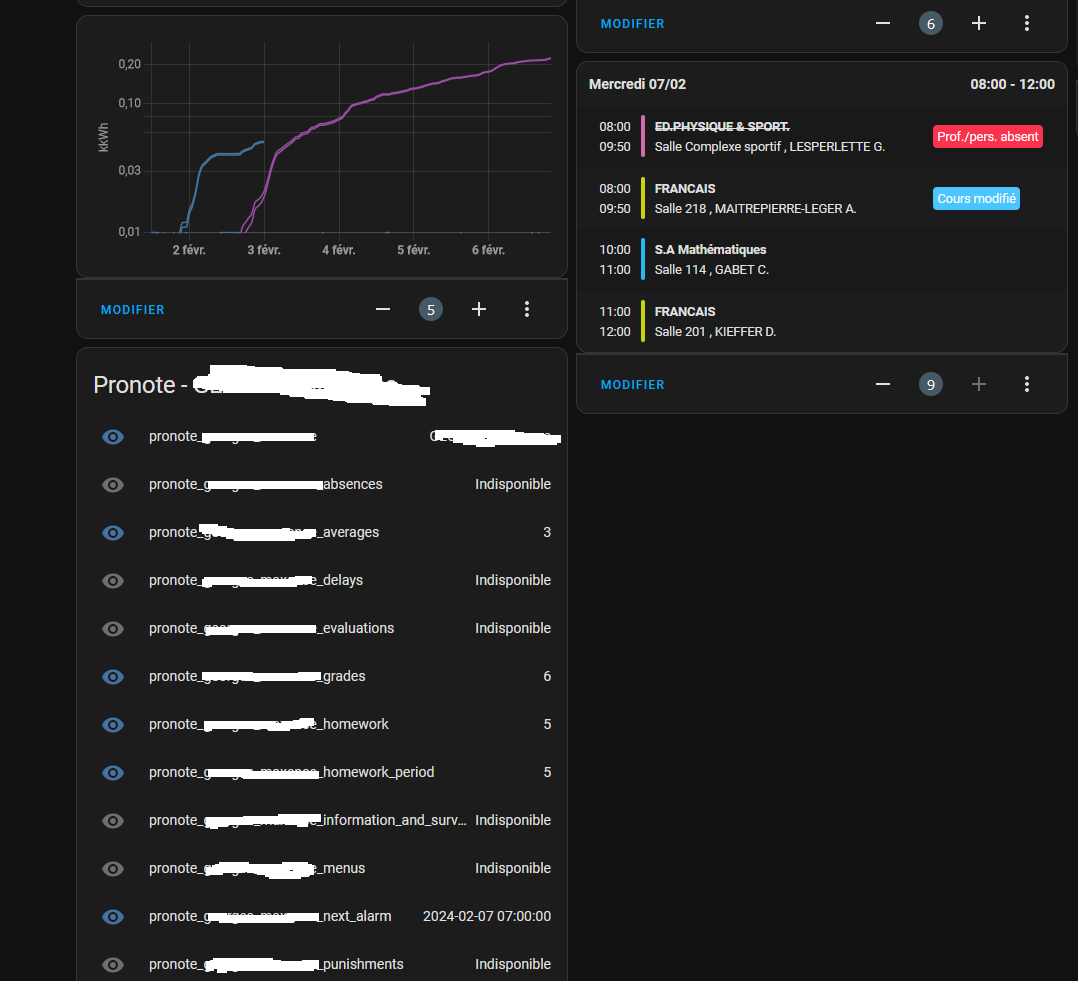Click the grades value 6
Viewport: 1078px width, 981px height.
click(x=547, y=676)
